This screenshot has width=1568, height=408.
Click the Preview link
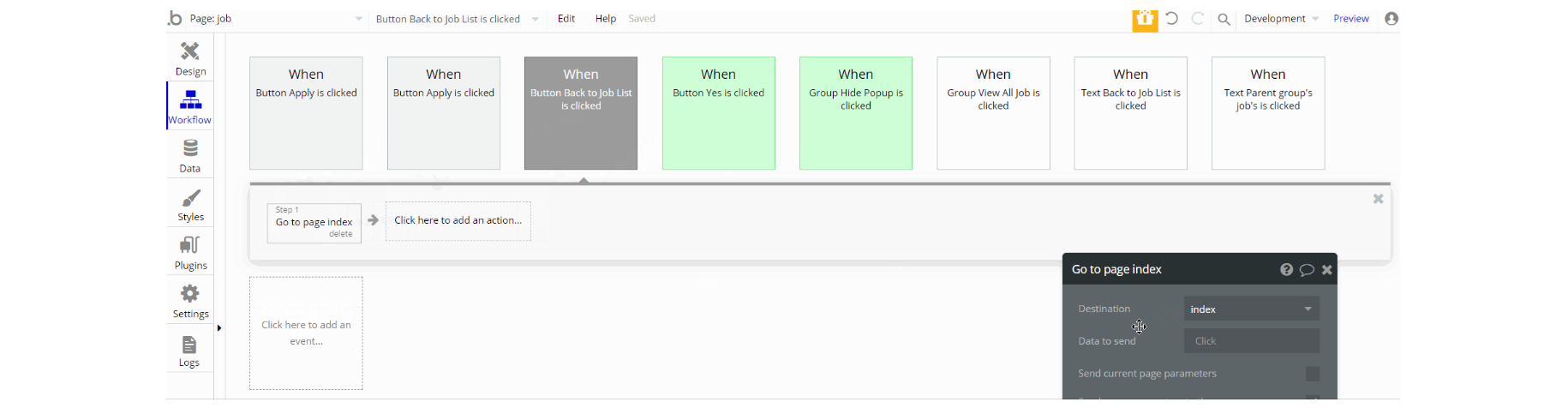pos(1351,19)
